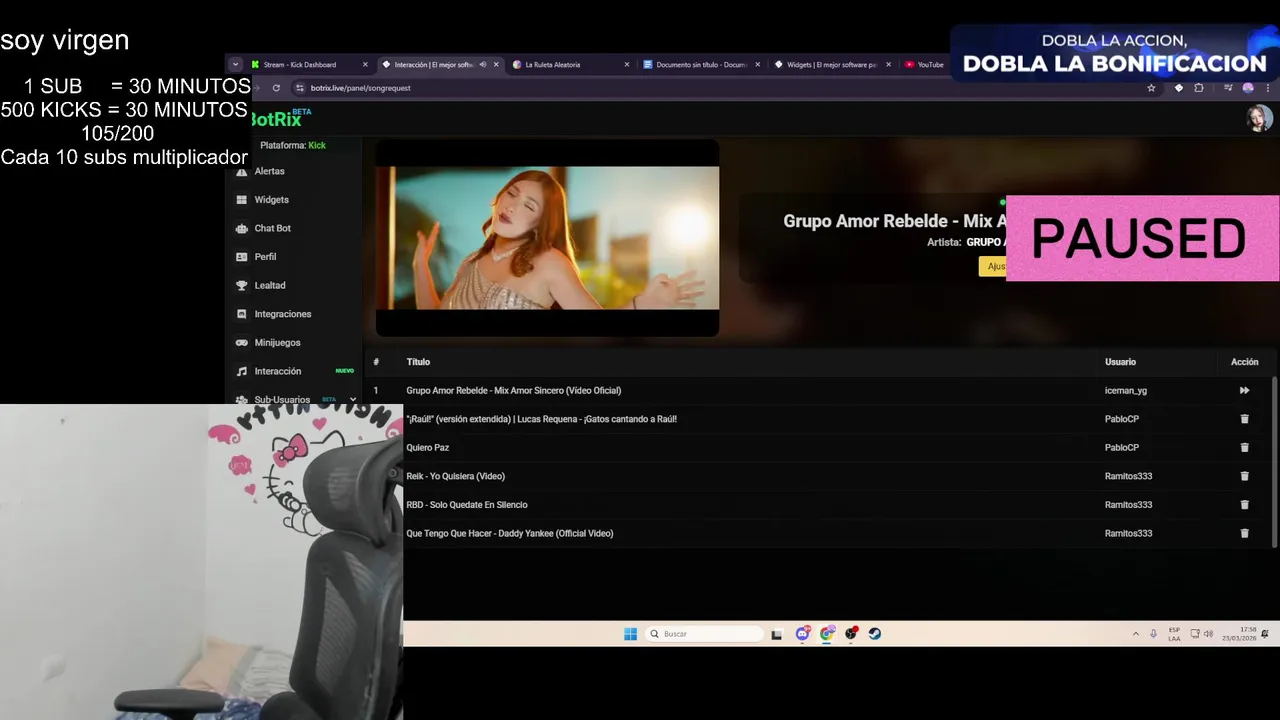
Task: Click the Widgets grid icon
Action: (x=241, y=200)
